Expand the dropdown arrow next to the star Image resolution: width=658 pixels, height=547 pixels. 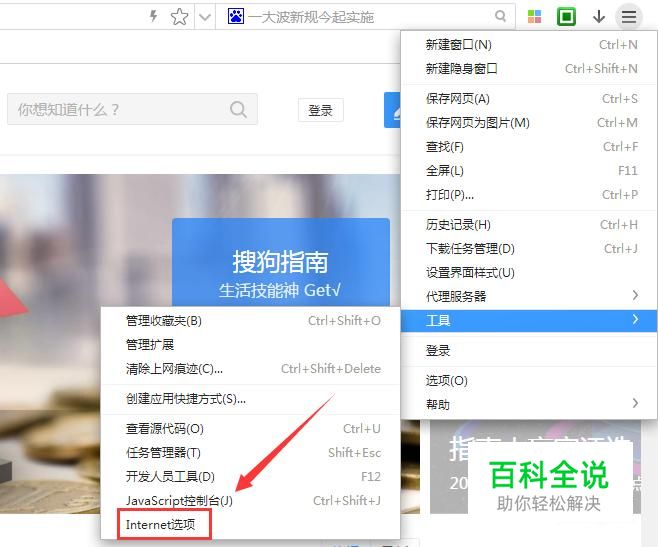point(205,17)
